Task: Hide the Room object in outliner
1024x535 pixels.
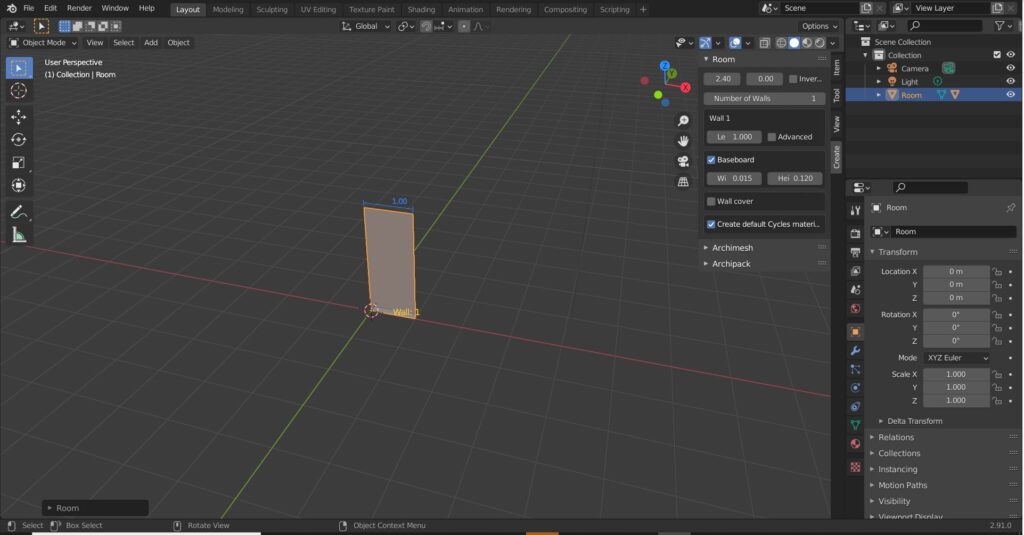Action: tap(1010, 95)
